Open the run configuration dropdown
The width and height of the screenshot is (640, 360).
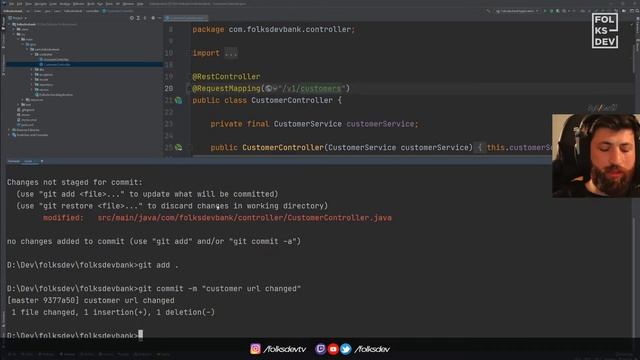pos(517,11)
